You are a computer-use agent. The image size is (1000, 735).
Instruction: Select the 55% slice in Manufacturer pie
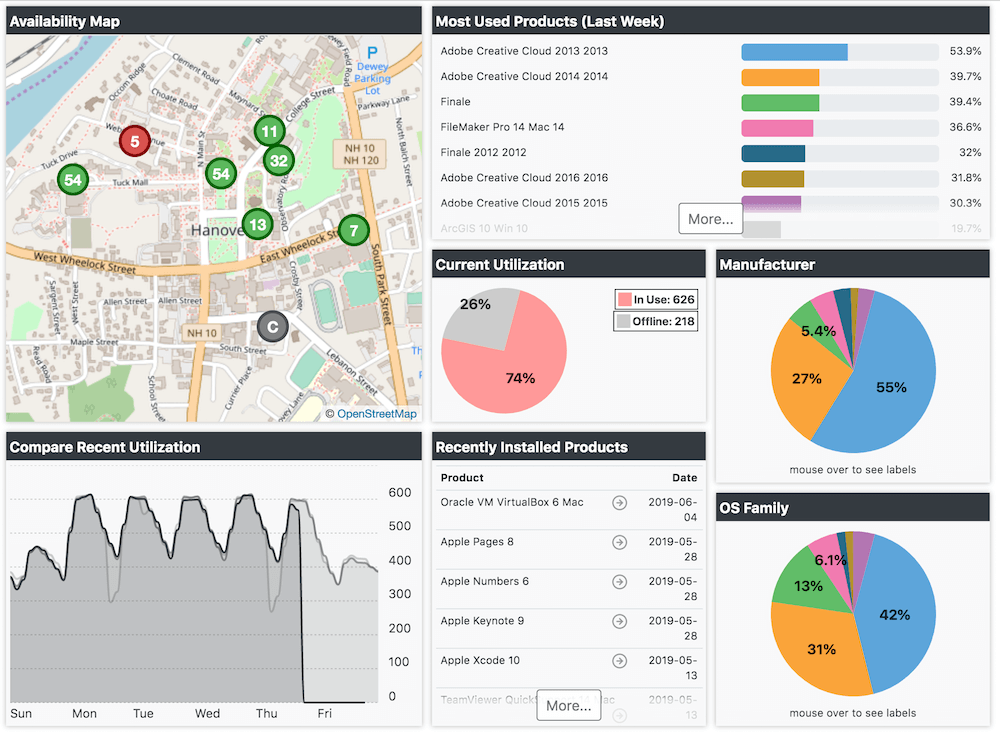coord(890,385)
